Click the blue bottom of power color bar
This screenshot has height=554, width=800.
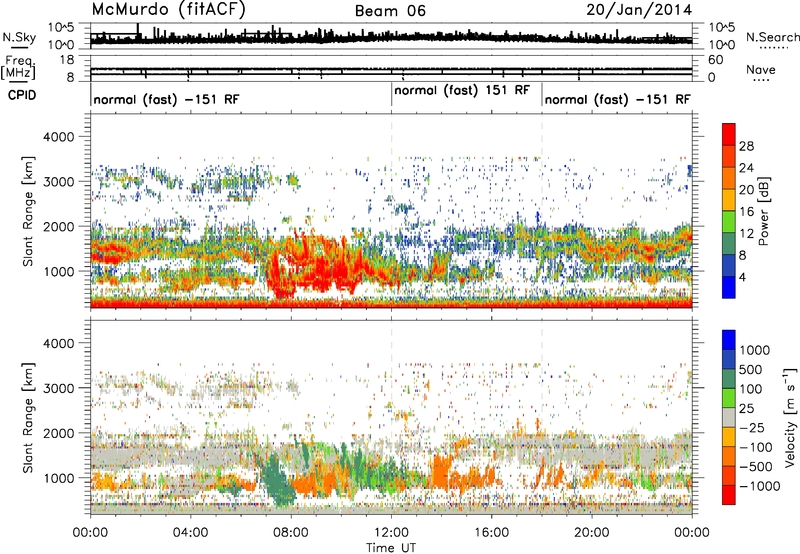(729, 289)
